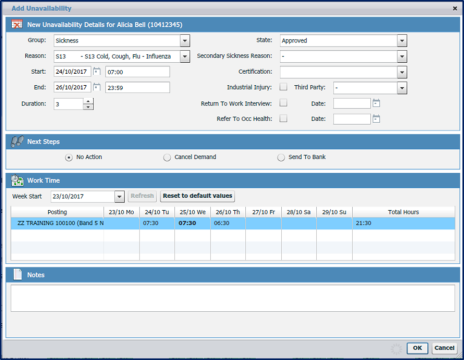Viewport: 464px width, 360px height.
Task: Open Refer To Occ Health date calendar
Action: [x=376, y=119]
